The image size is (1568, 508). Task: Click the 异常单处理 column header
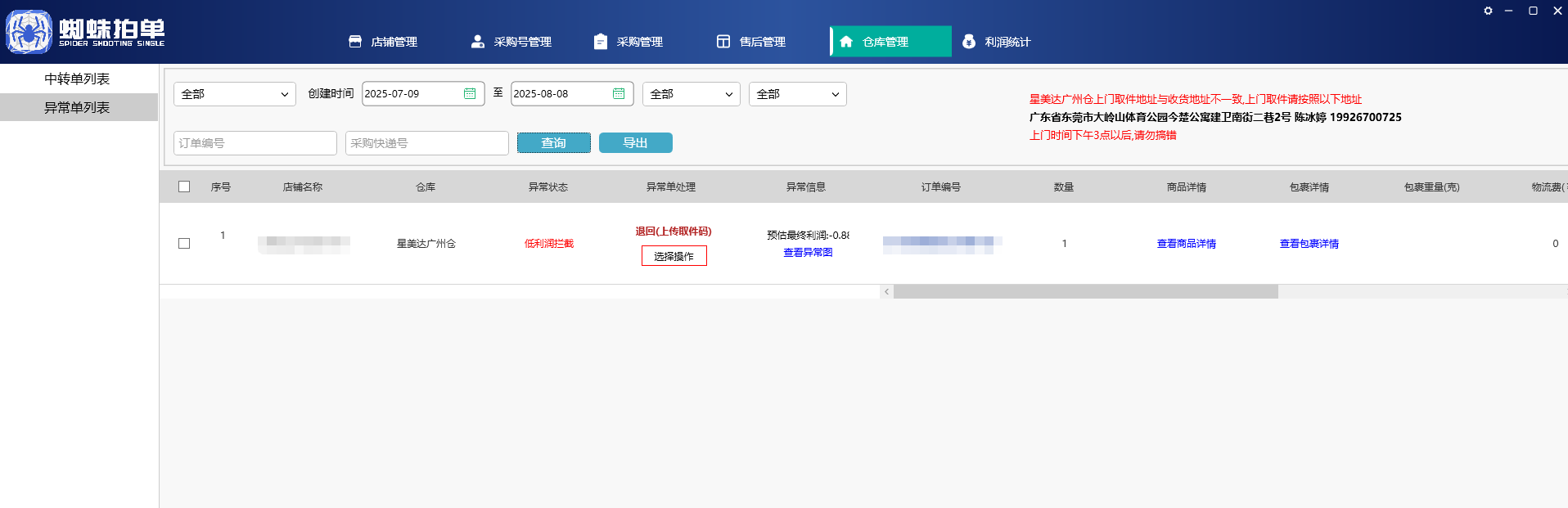[x=671, y=187]
